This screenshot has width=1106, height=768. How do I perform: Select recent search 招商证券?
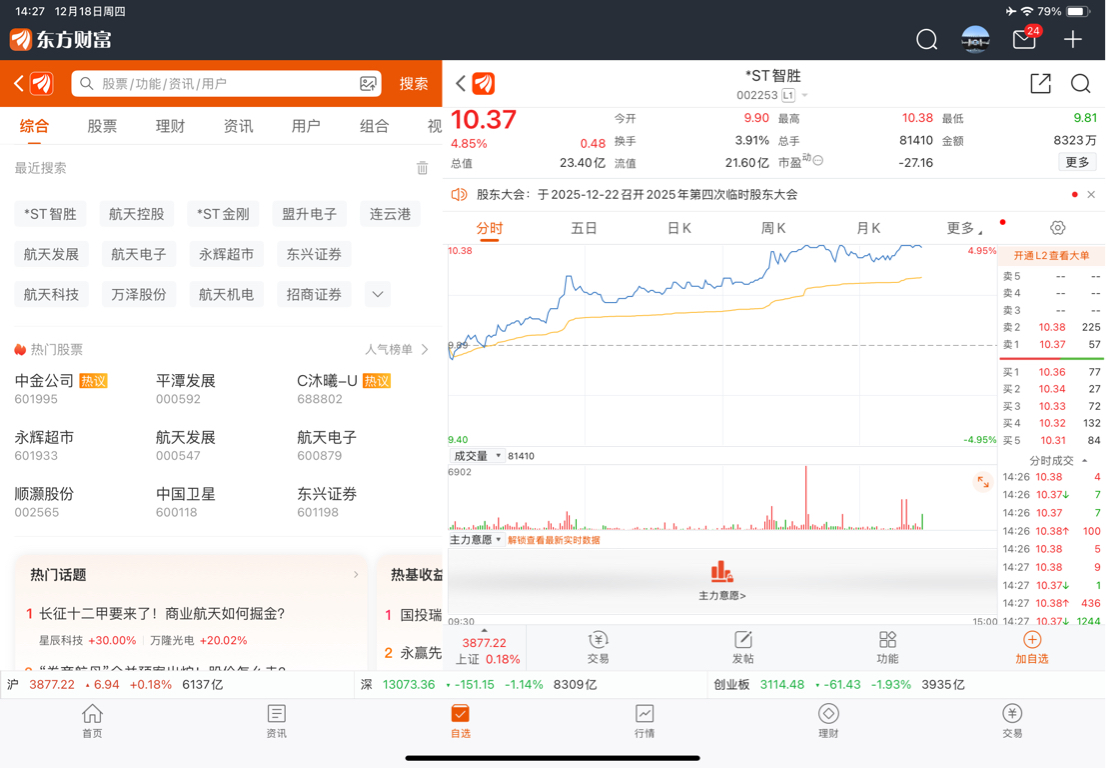point(314,294)
